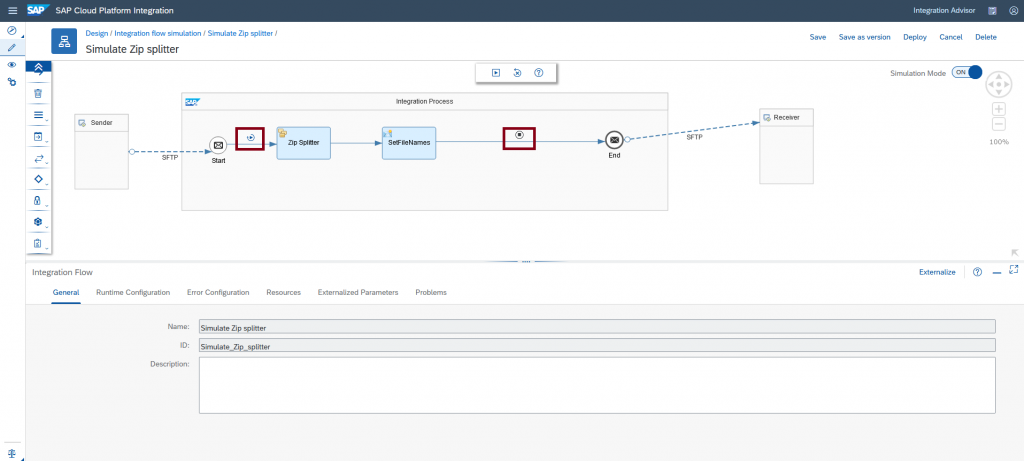Save the integration flow
The image size is (1024, 461).
(x=818, y=37)
